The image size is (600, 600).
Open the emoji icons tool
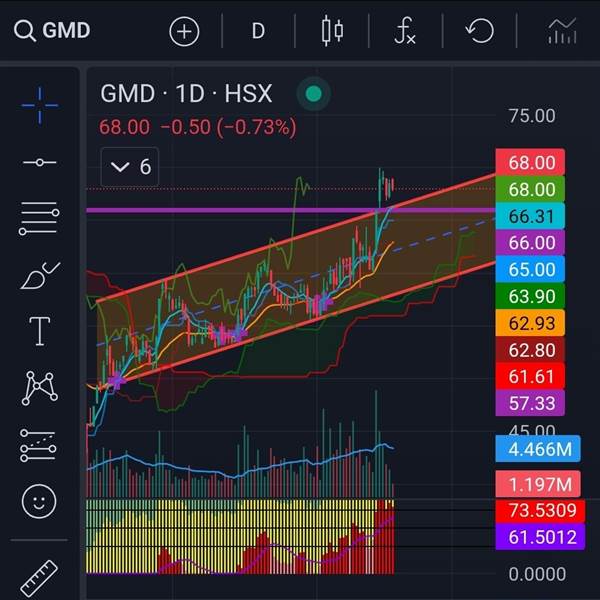click(39, 501)
